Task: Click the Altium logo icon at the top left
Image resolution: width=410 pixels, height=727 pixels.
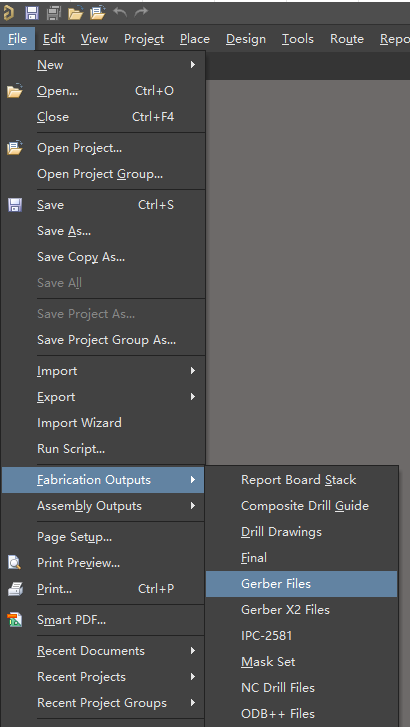Action: pyautogui.click(x=8, y=13)
